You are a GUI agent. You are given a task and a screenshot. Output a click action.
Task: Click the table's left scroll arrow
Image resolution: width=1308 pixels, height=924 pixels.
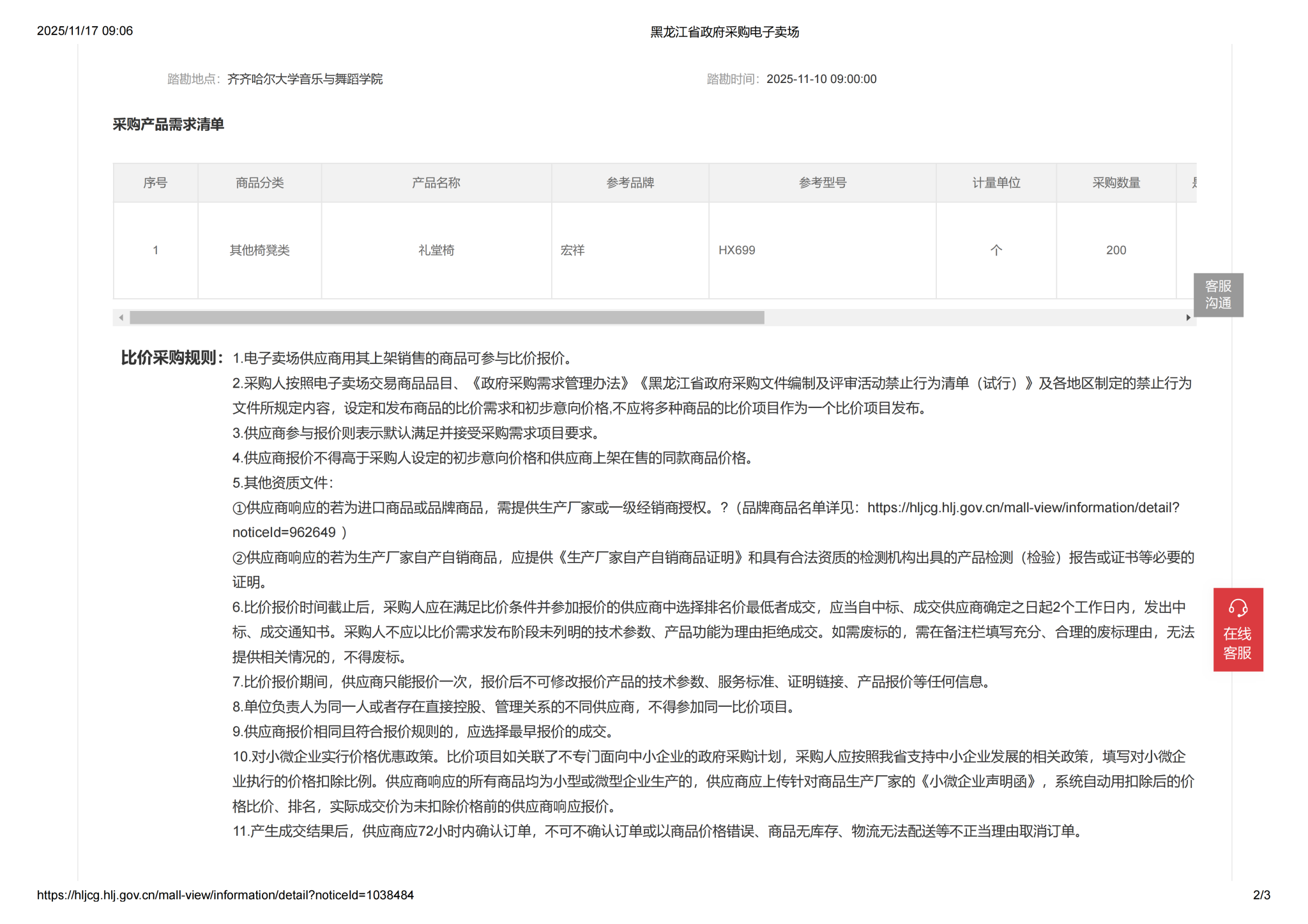(x=121, y=317)
